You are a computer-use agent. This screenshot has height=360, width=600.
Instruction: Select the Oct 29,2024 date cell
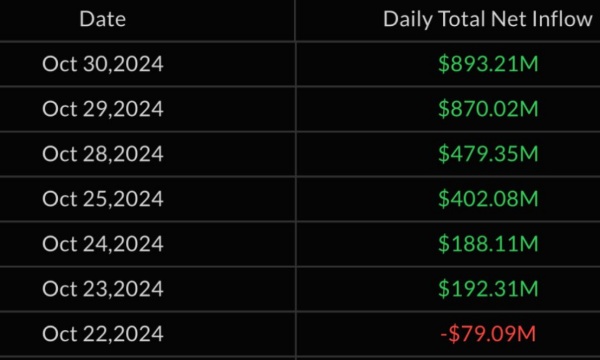click(x=103, y=109)
